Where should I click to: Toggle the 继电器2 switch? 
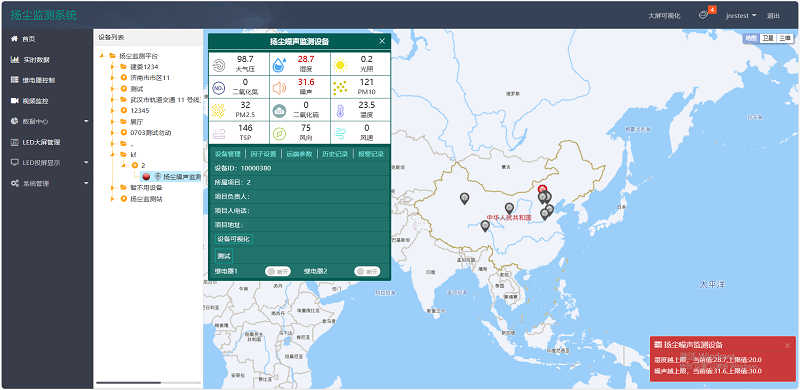click(367, 272)
